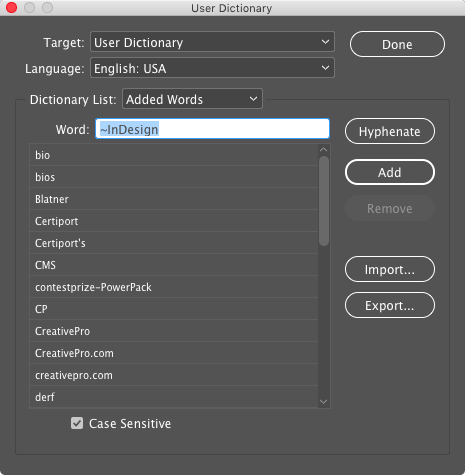Click the word list scroll down arrow
Viewport: 465px width, 475px height.
tap(324, 402)
